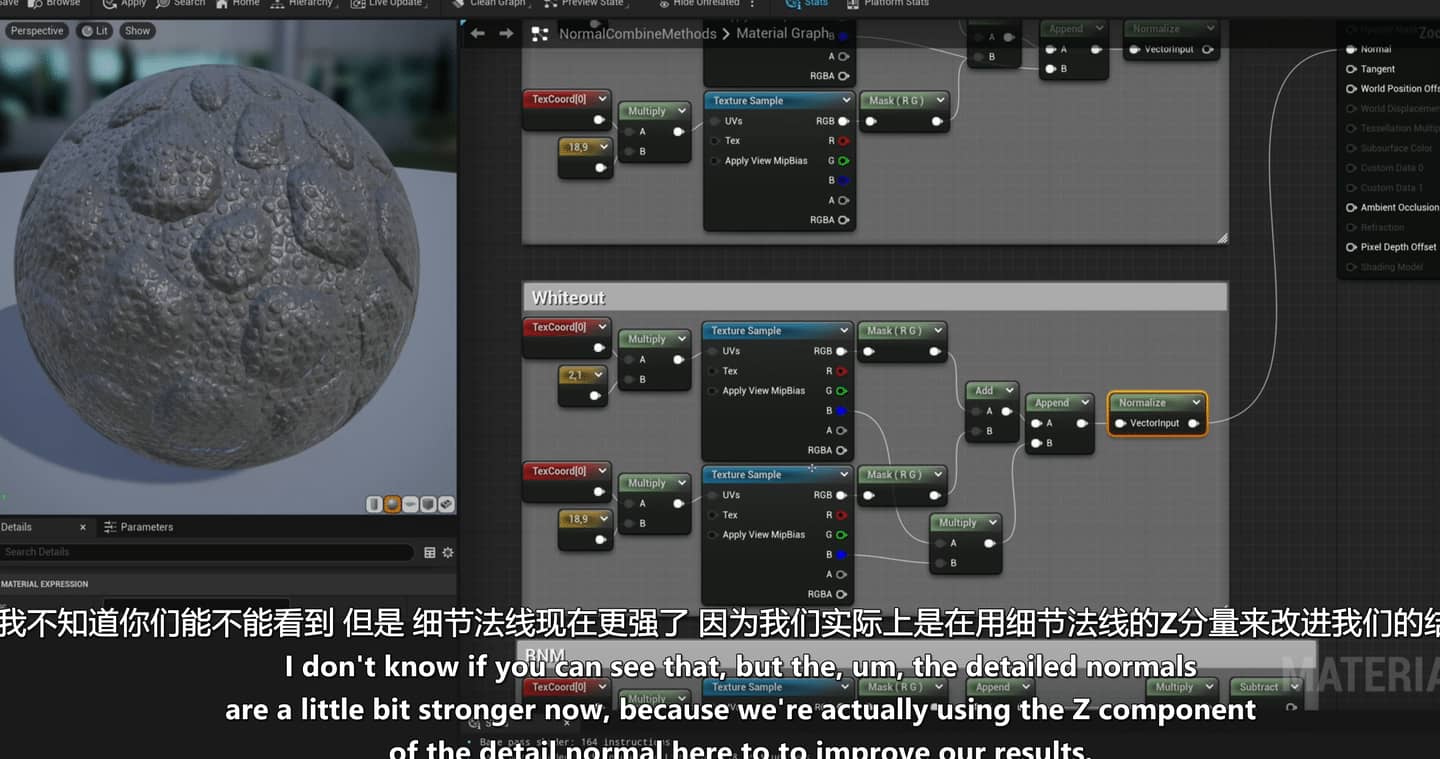
Task: Click the Search toolbar button
Action: tap(180, 4)
